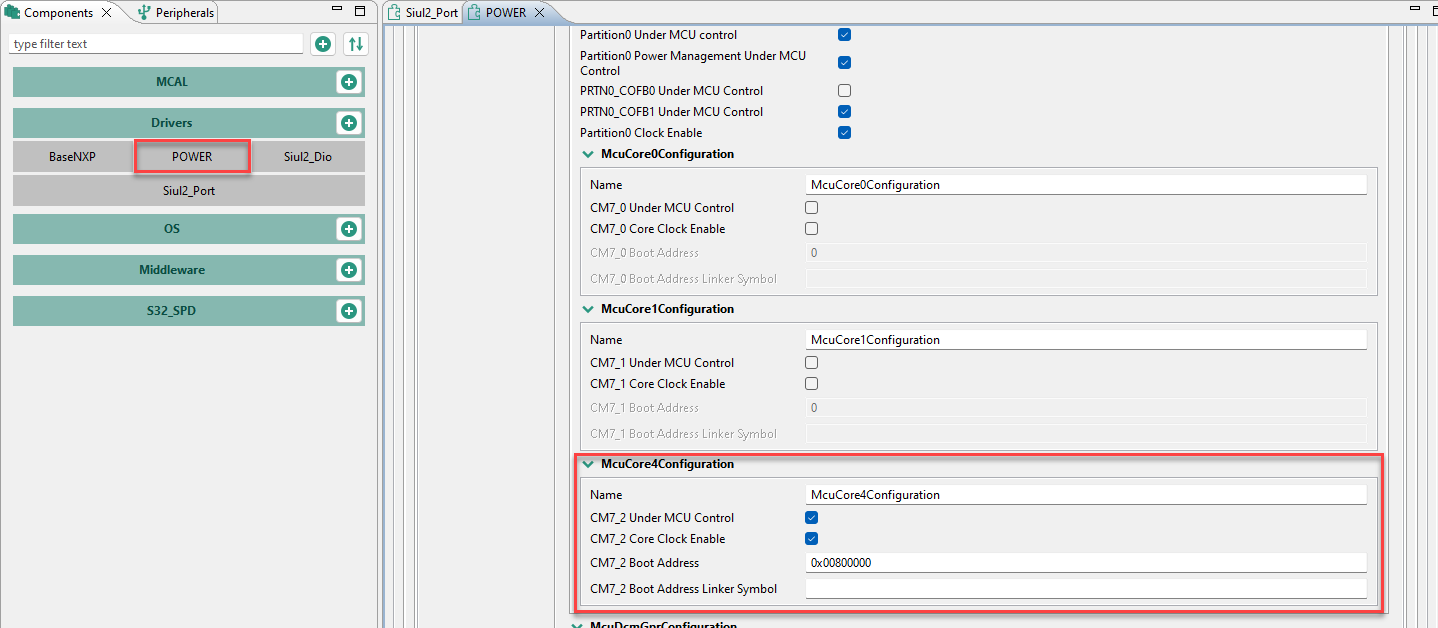
Task: Click the Middleware category header
Action: tap(172, 270)
